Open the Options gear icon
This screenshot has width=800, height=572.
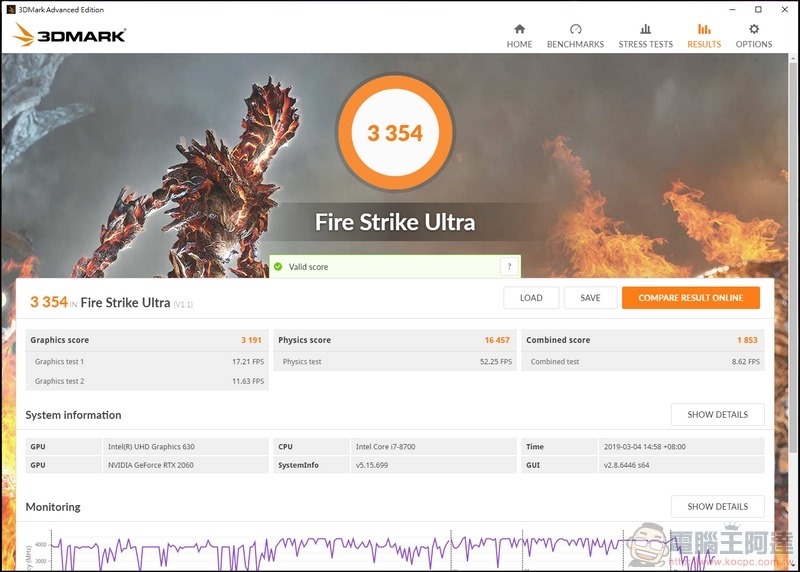point(754,29)
